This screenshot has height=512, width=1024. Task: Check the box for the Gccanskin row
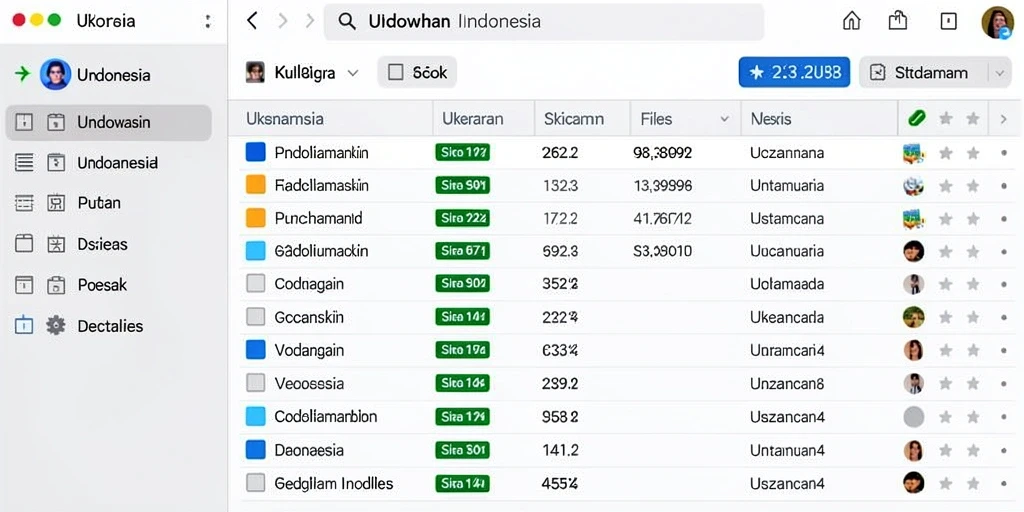click(256, 317)
